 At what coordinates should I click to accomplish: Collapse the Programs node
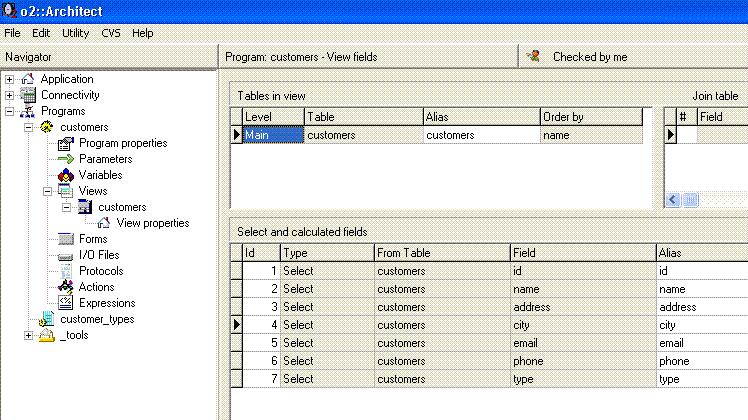click(x=10, y=112)
